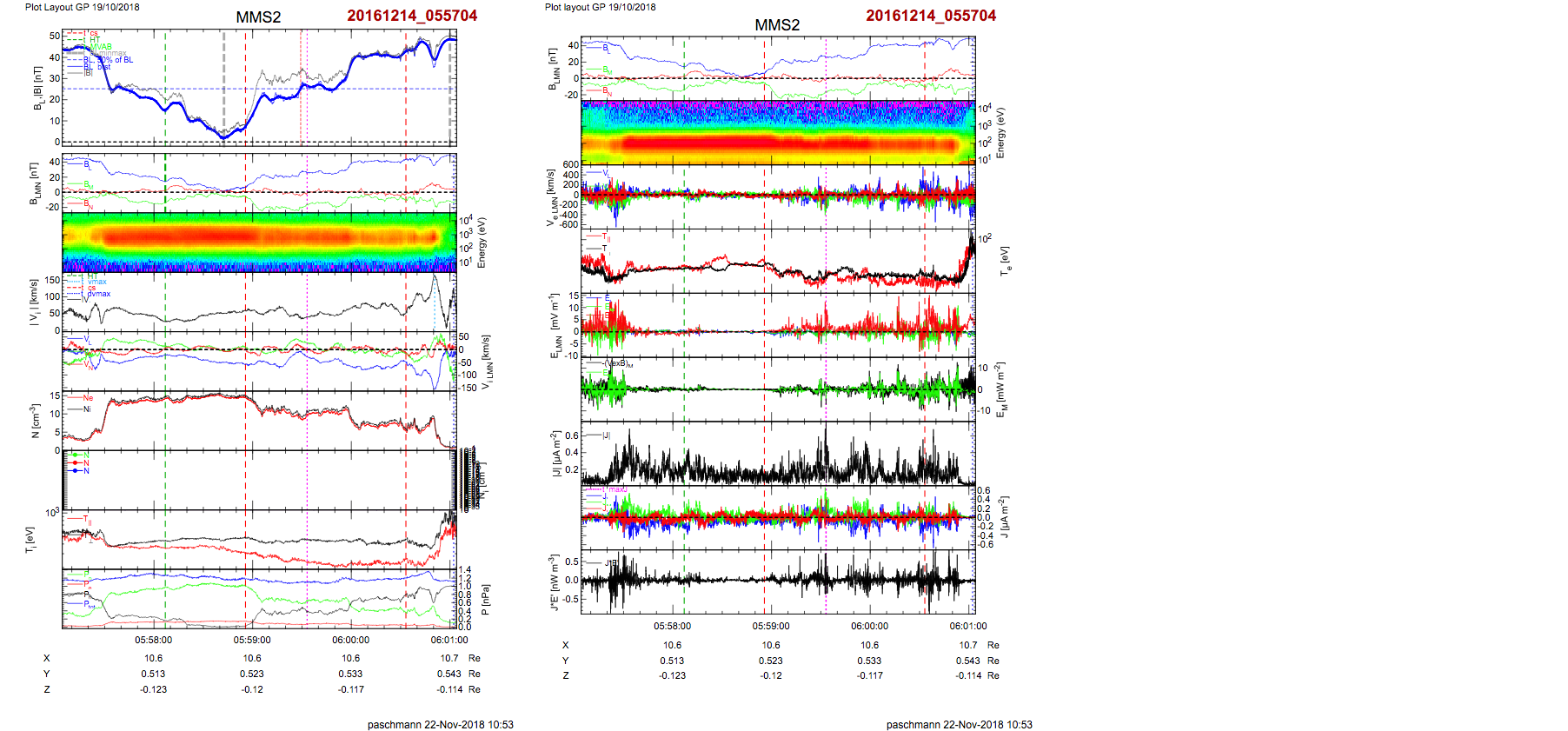The image size is (1568, 731).
Task: Click the Z value -0.114 below the J*E' panel
Action: (x=968, y=675)
